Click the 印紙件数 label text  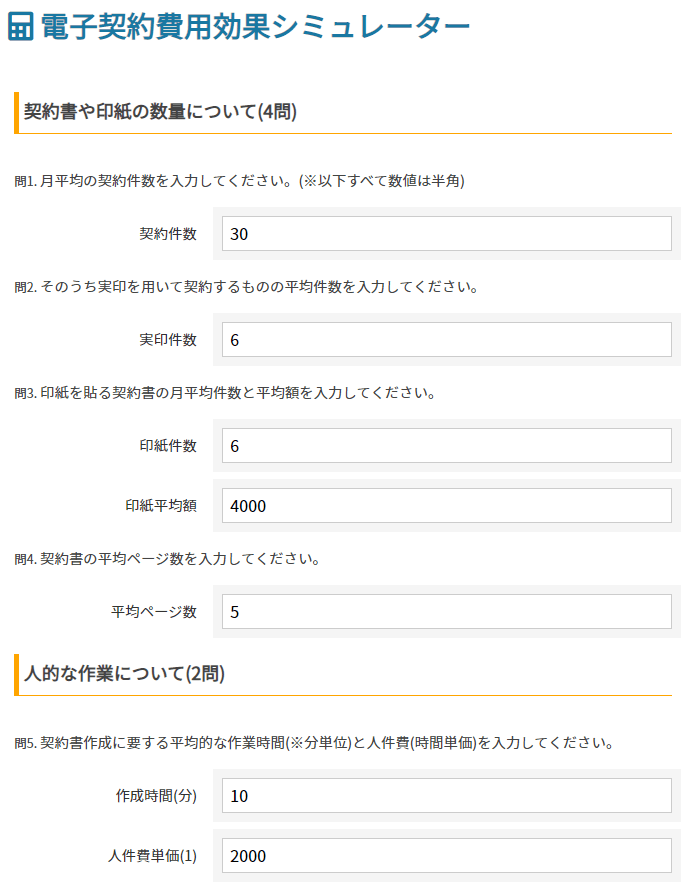coord(168,446)
